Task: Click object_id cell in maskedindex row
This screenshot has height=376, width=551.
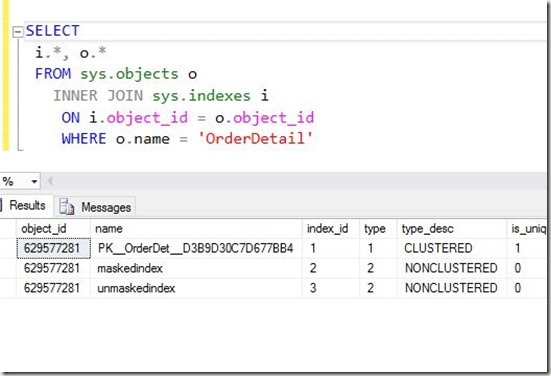Action: tap(53, 269)
